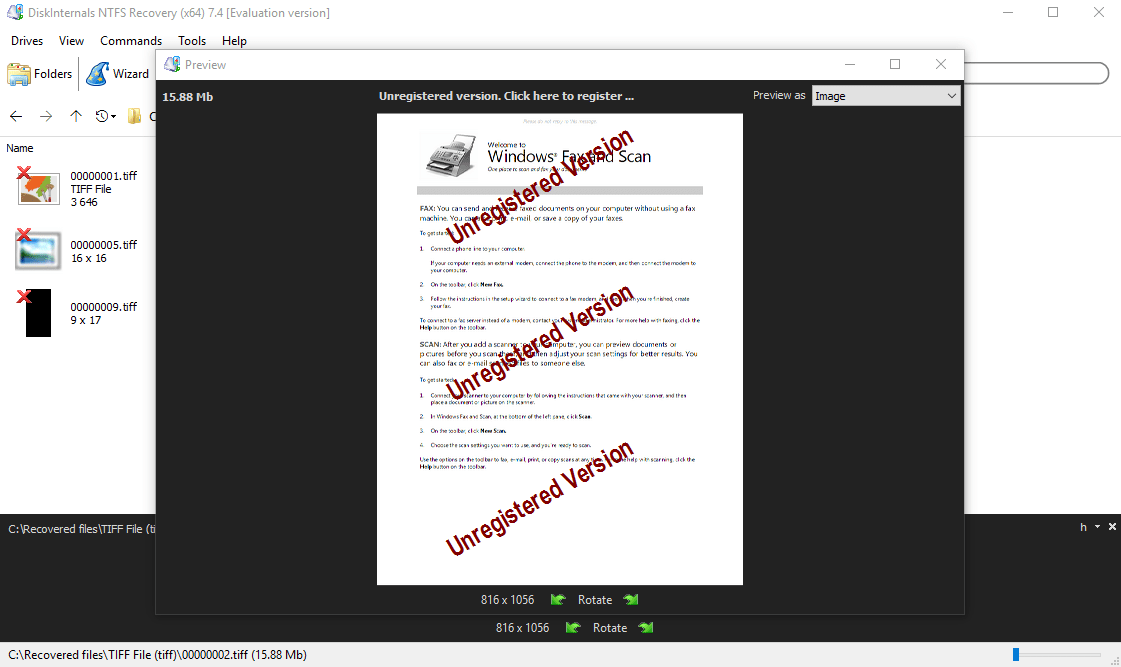Rotate left in the bottom docked preview panel
The image size is (1121, 667).
click(x=573, y=628)
